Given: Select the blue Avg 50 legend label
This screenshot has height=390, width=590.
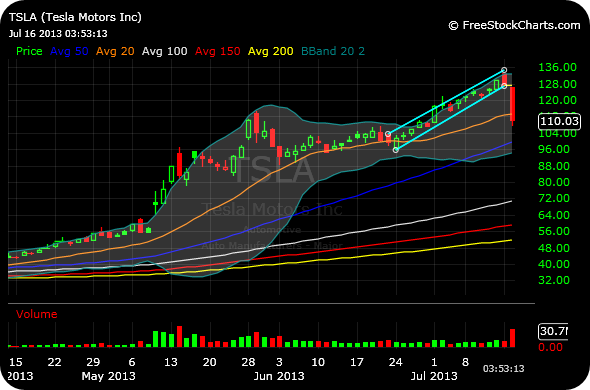Looking at the screenshot, I should tap(69, 51).
